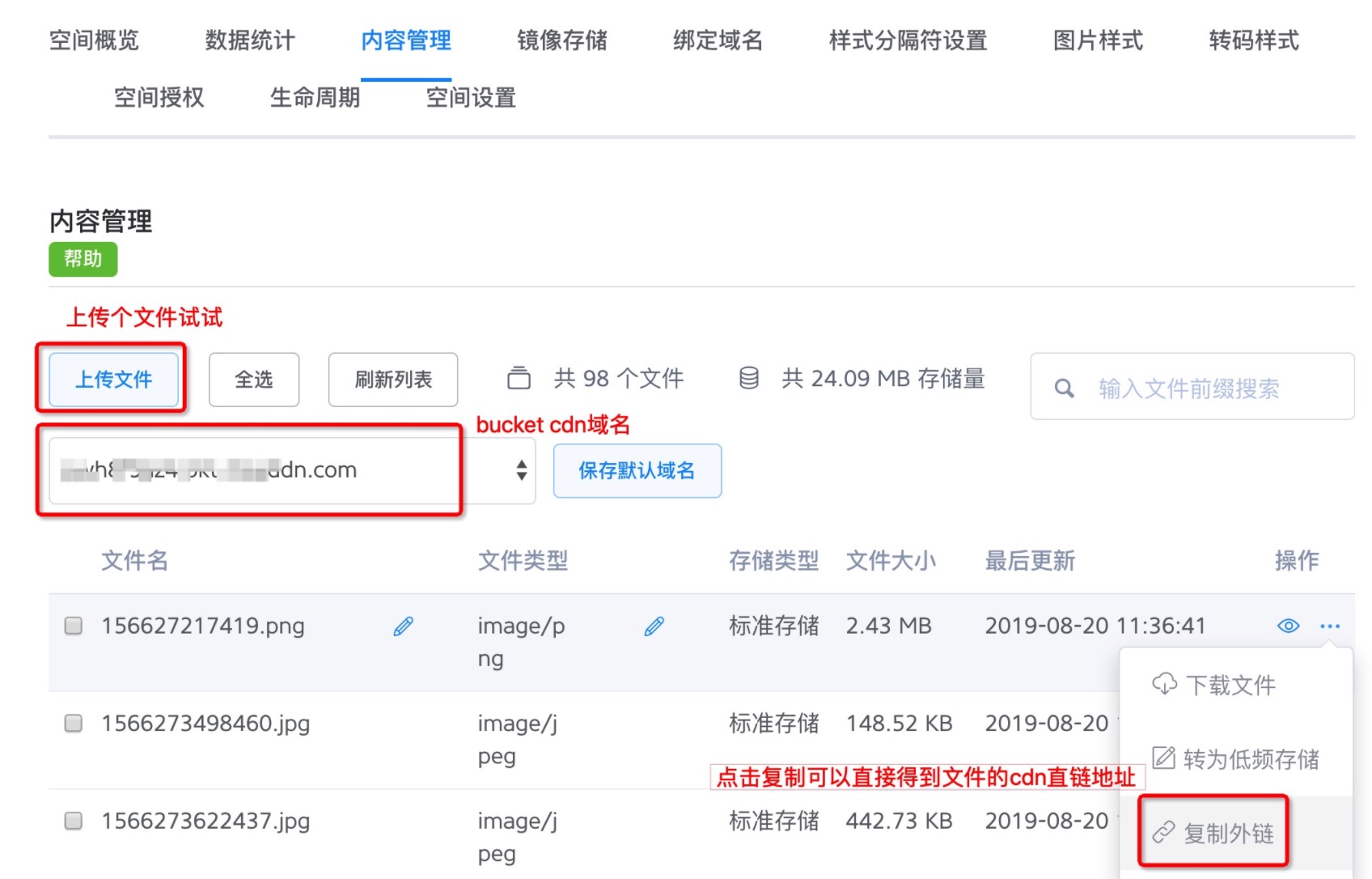Click the 442.73 KB size cell

coord(900,821)
